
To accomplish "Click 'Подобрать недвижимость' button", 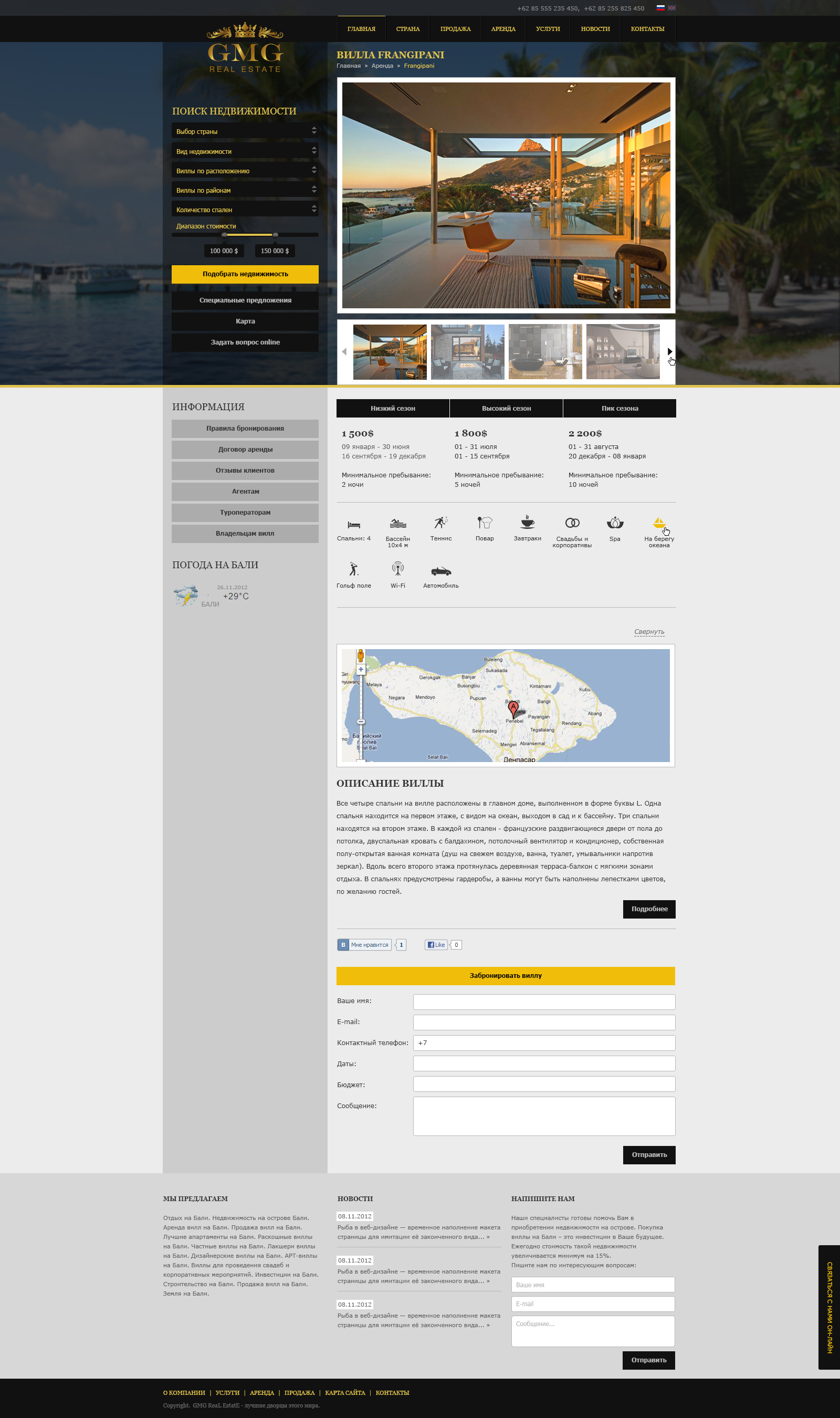I will [x=245, y=274].
